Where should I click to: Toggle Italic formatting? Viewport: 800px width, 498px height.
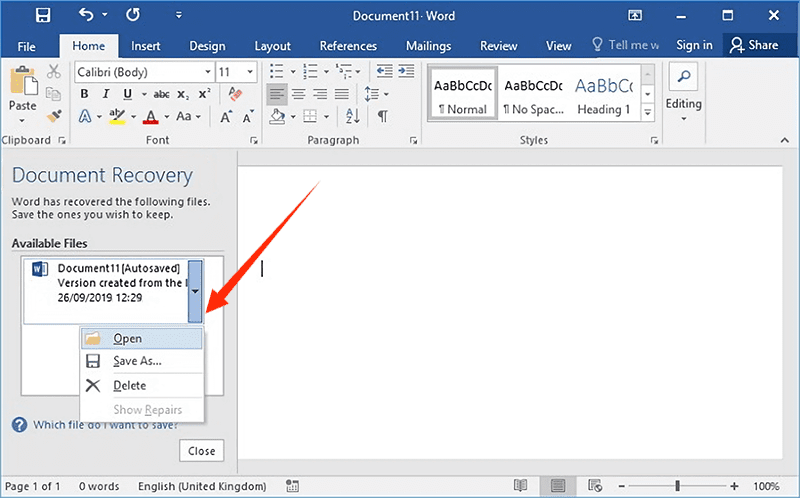(105, 94)
